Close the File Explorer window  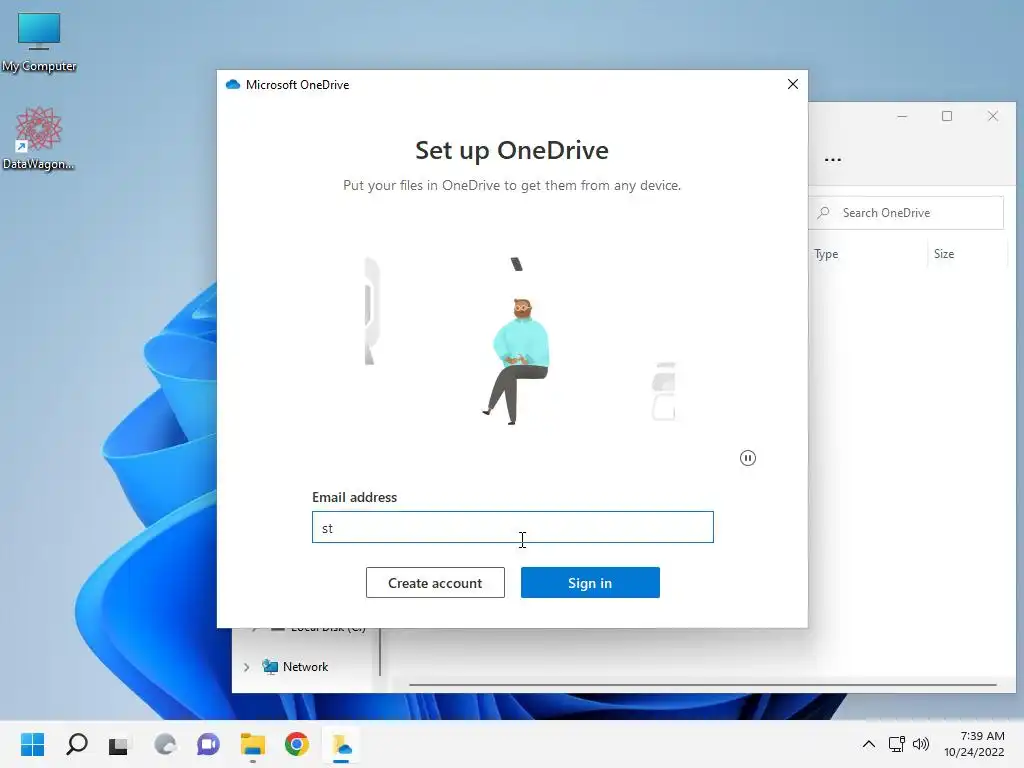click(993, 116)
